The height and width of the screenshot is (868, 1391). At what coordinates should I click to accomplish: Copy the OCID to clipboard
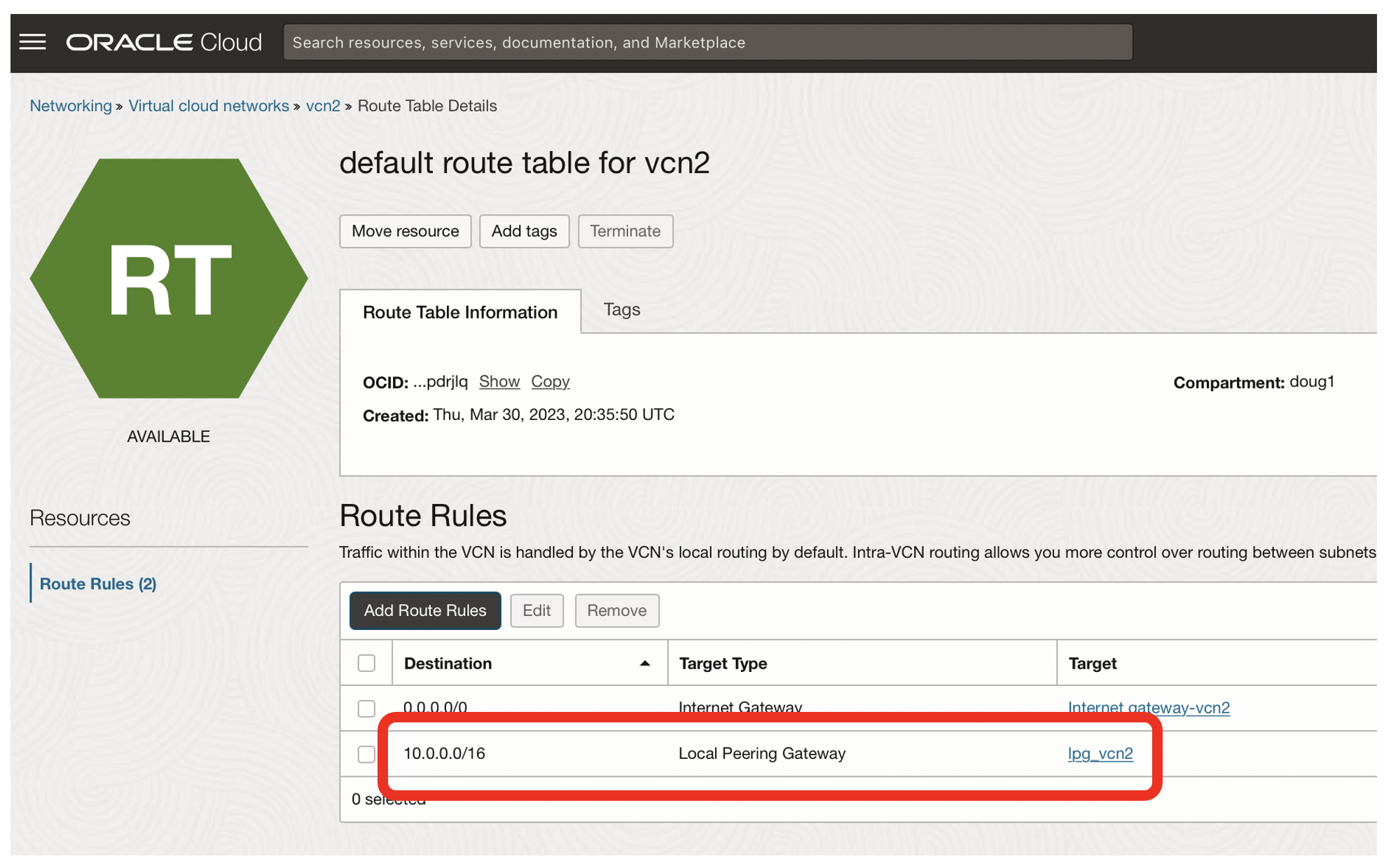pyautogui.click(x=551, y=381)
